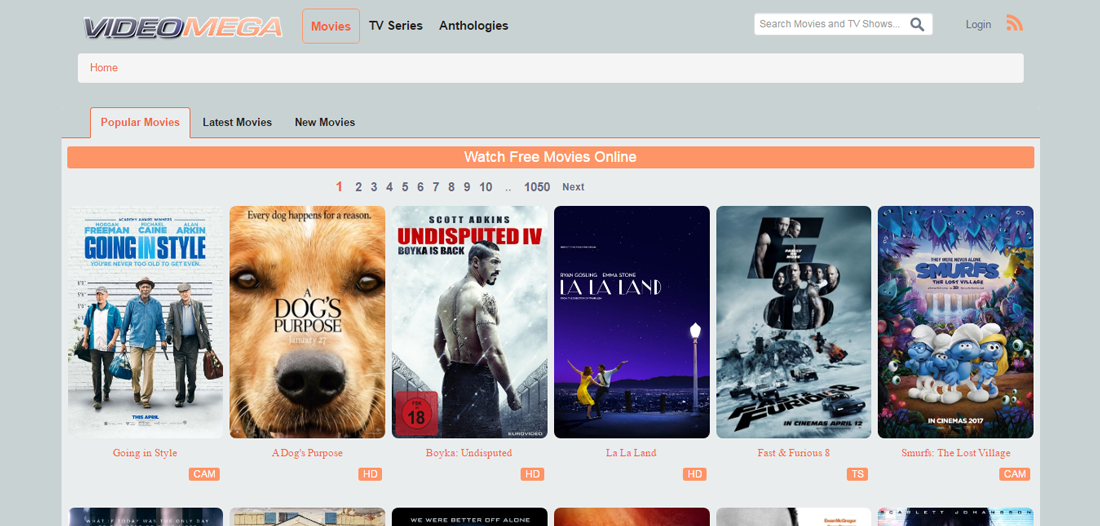The width and height of the screenshot is (1100, 526).
Task: Click the Going in Style title link
Action: 145,453
